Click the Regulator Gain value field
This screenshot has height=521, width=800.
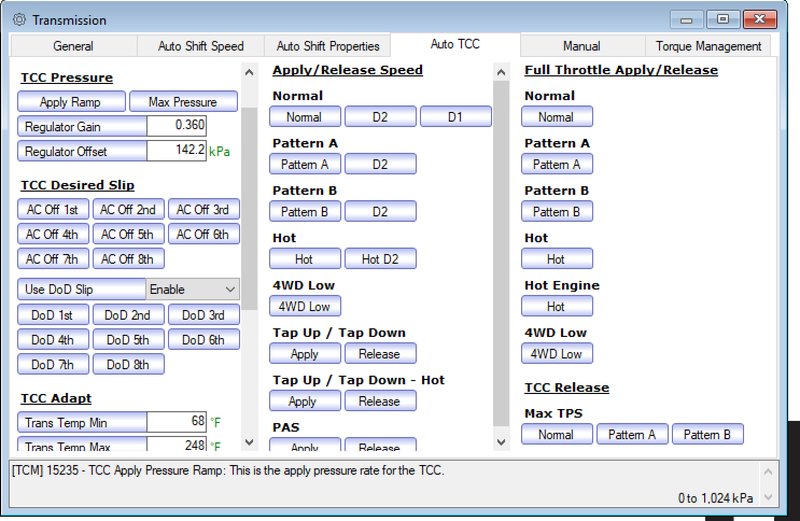(176, 126)
